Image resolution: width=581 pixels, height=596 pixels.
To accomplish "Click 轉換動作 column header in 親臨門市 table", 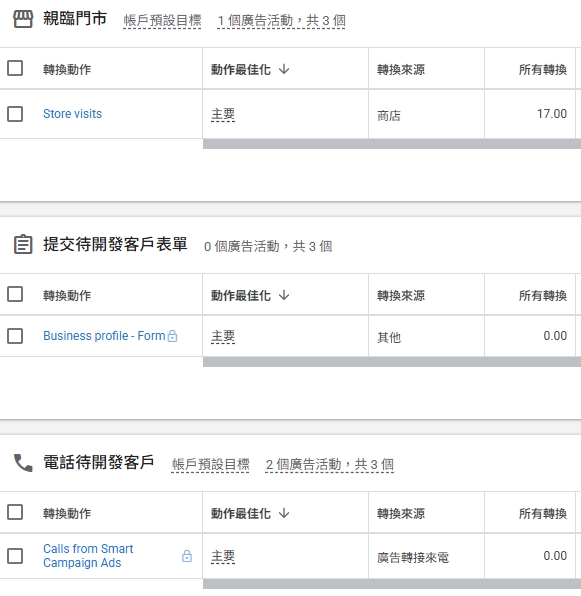I will (x=67, y=70).
